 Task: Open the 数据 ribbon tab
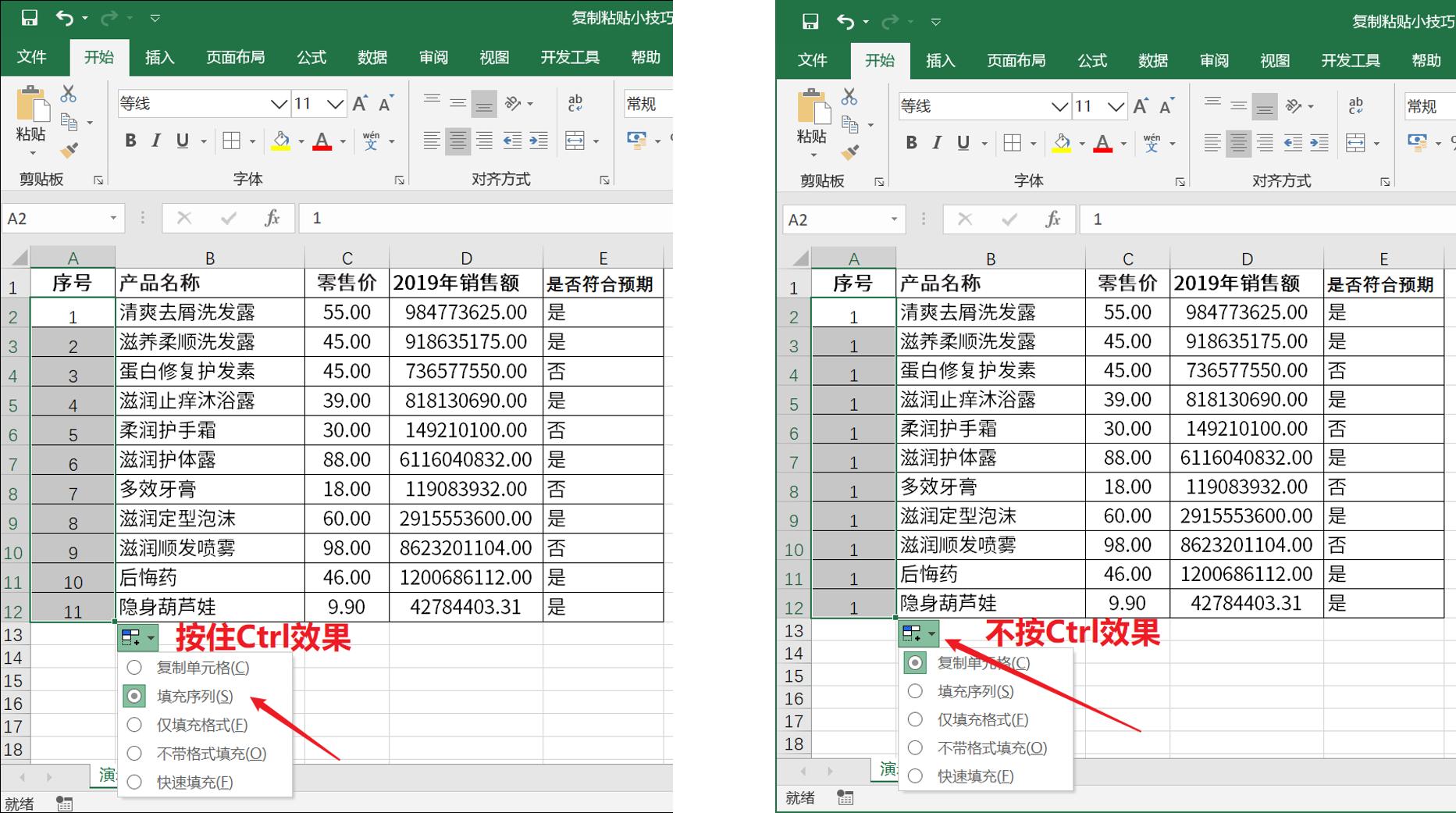[373, 56]
